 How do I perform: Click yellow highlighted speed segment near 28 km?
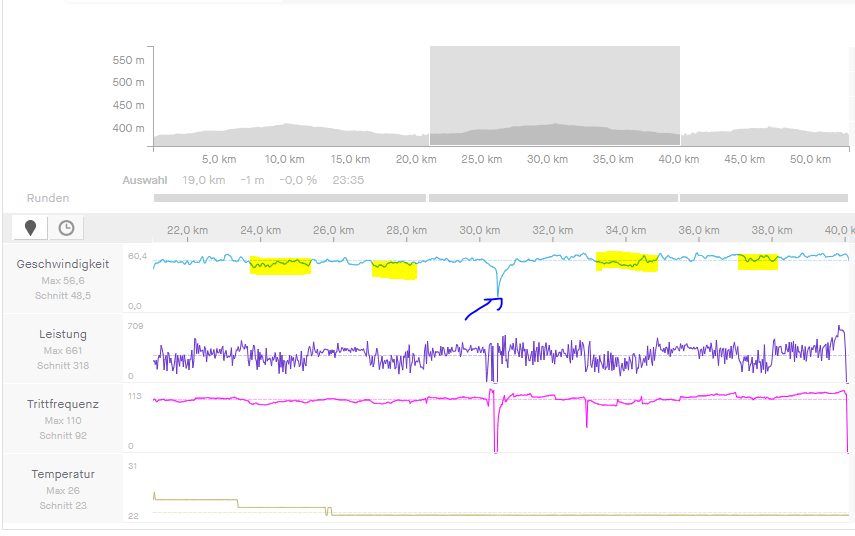394,269
